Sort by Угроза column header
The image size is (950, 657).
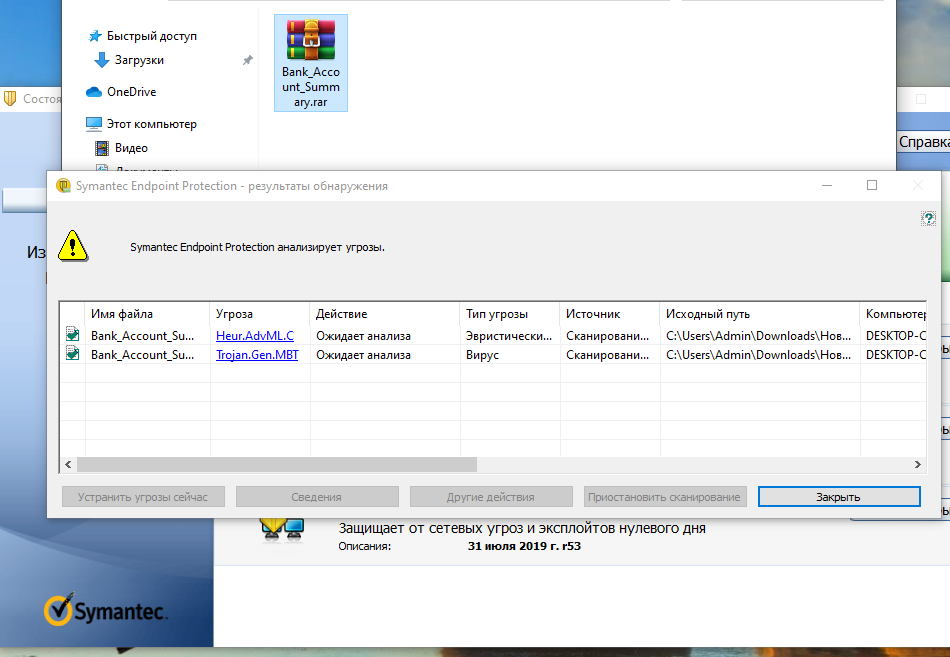click(x=260, y=314)
